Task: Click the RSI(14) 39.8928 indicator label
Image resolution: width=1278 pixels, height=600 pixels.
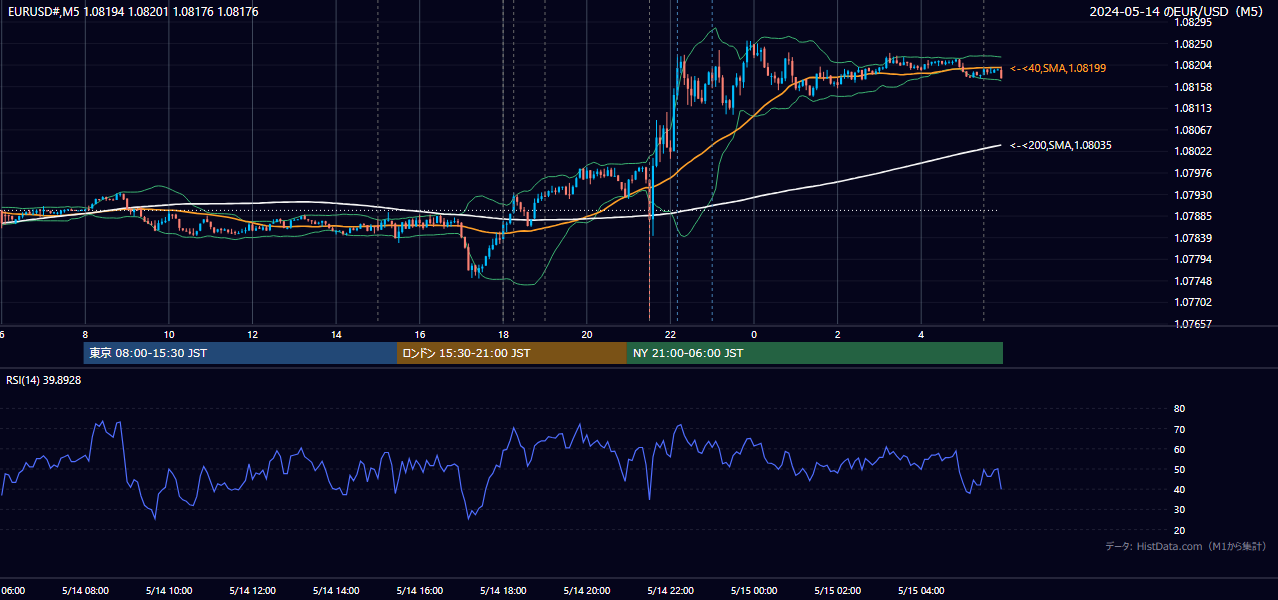Action: click(x=44, y=380)
